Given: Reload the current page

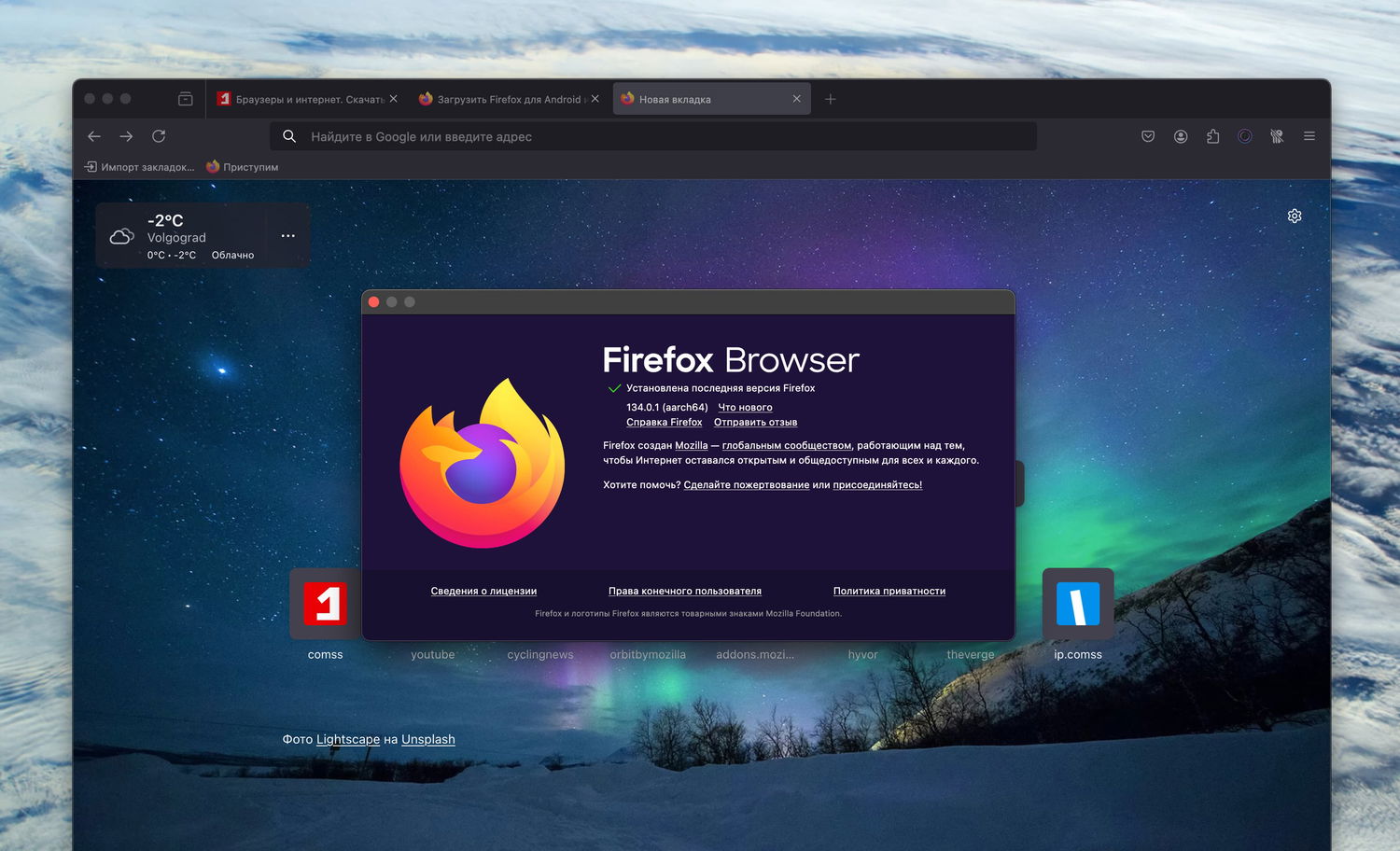Looking at the screenshot, I should click(159, 136).
